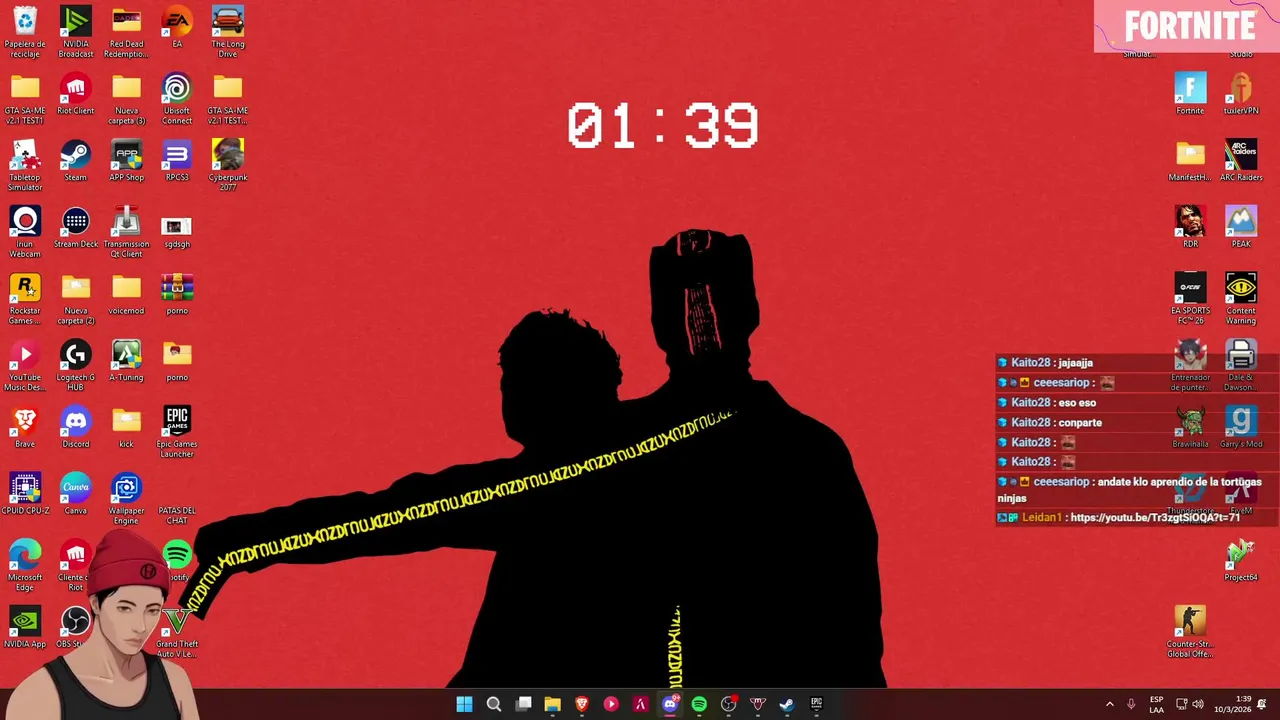Select the A-Tuning desktop shortcut
Viewport: 1280px width, 720px height.
point(126,361)
